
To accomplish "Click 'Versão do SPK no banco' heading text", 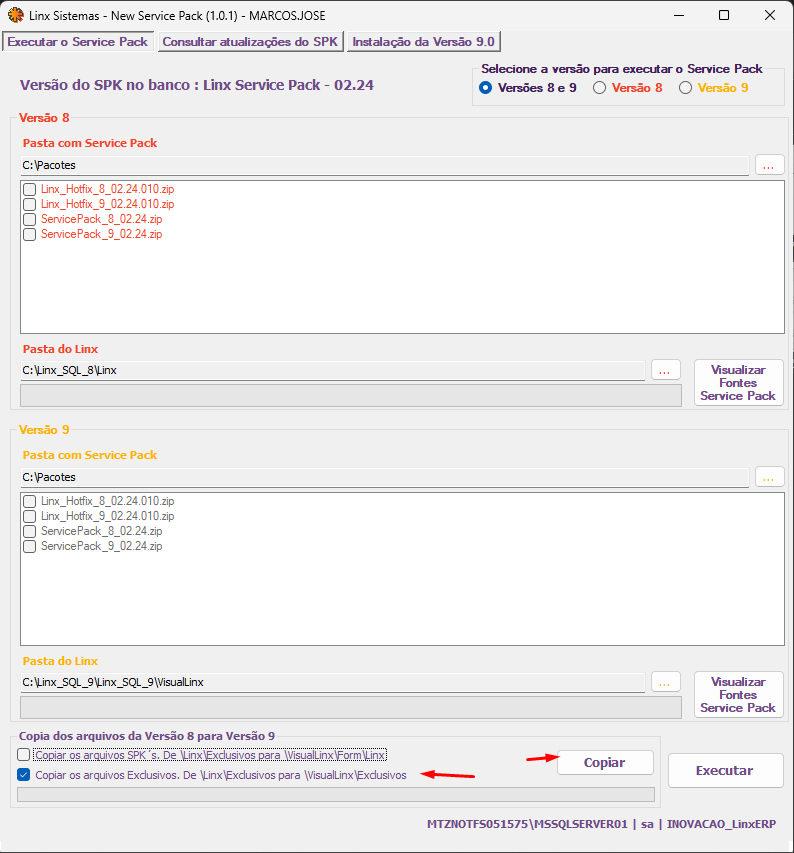I will [x=197, y=85].
